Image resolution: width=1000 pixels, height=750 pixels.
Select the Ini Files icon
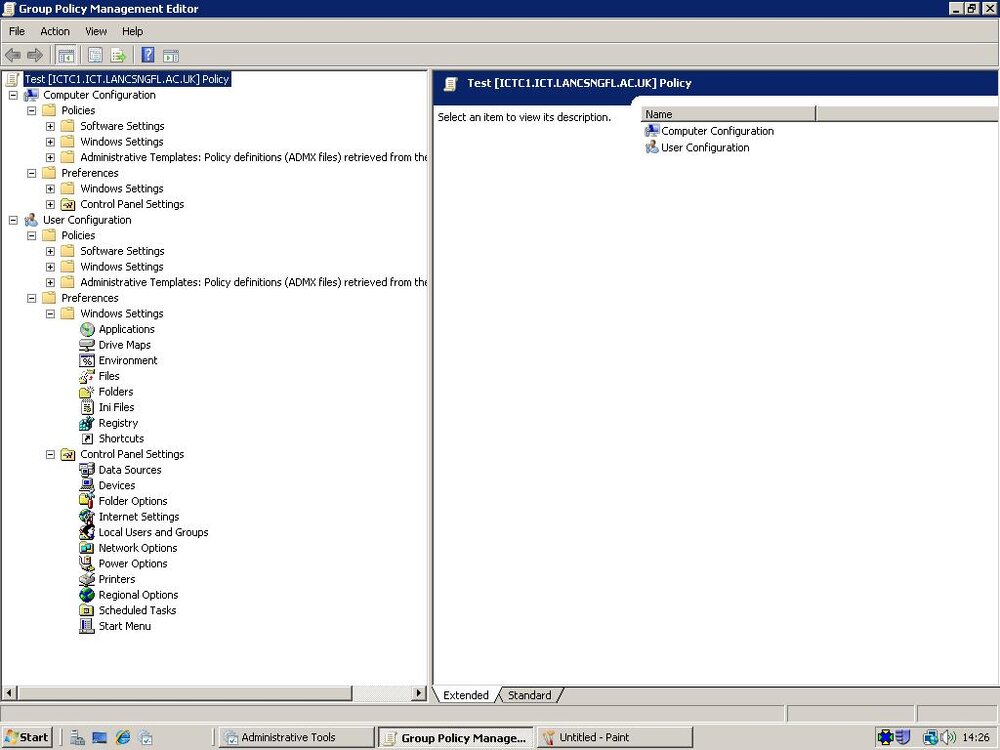(87, 408)
